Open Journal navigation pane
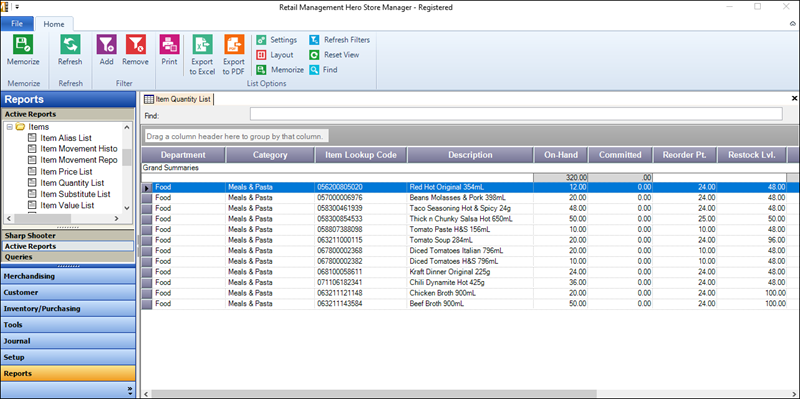This screenshot has height=399, width=800. pyautogui.click(x=68, y=341)
